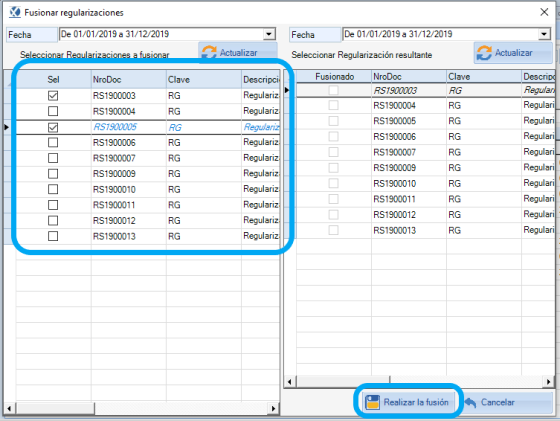The width and height of the screenshot is (560, 421).
Task: Click the save icon on Realizar la fusión
Action: (x=372, y=402)
